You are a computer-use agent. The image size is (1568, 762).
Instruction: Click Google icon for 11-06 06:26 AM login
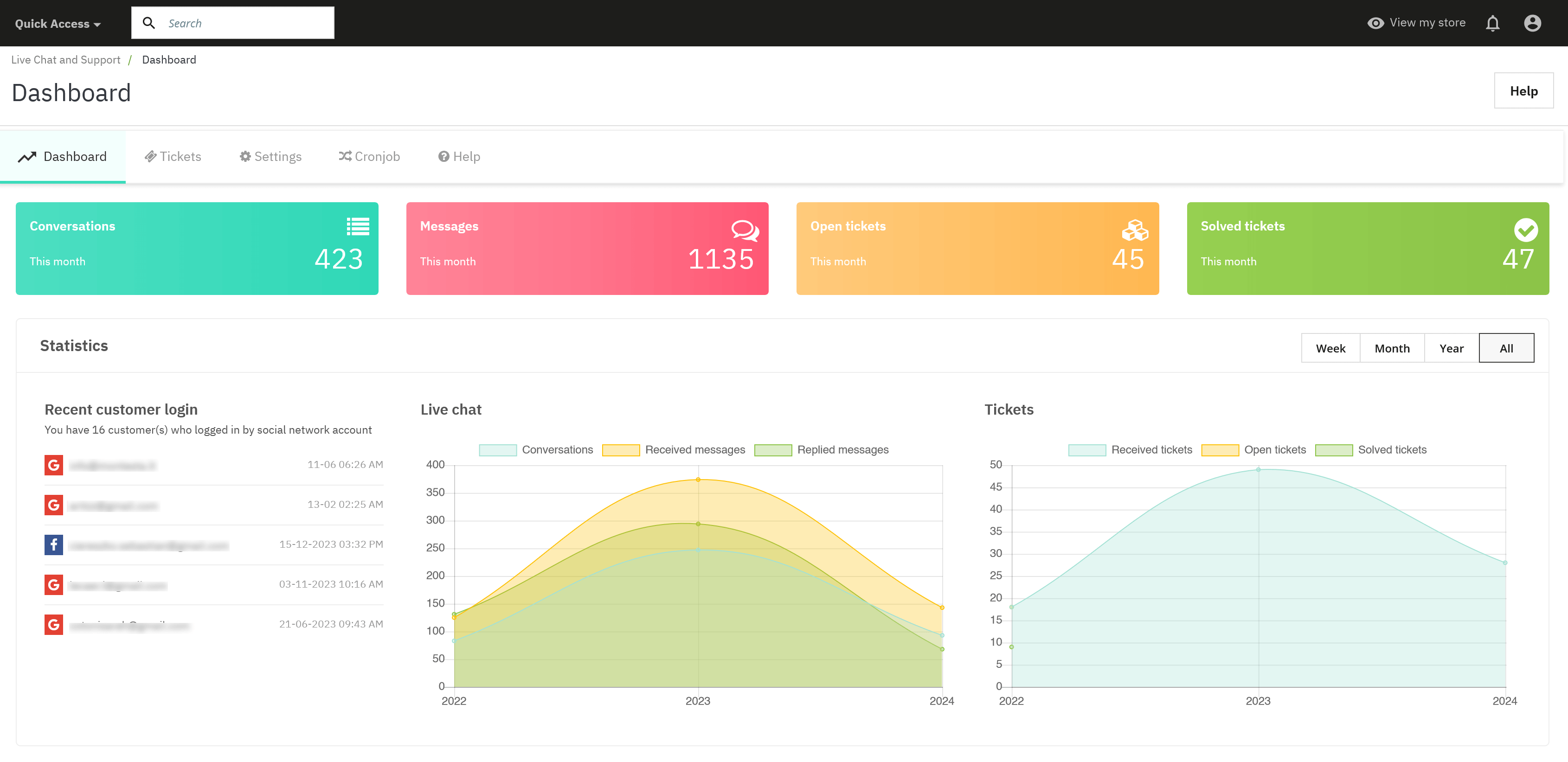[53, 465]
